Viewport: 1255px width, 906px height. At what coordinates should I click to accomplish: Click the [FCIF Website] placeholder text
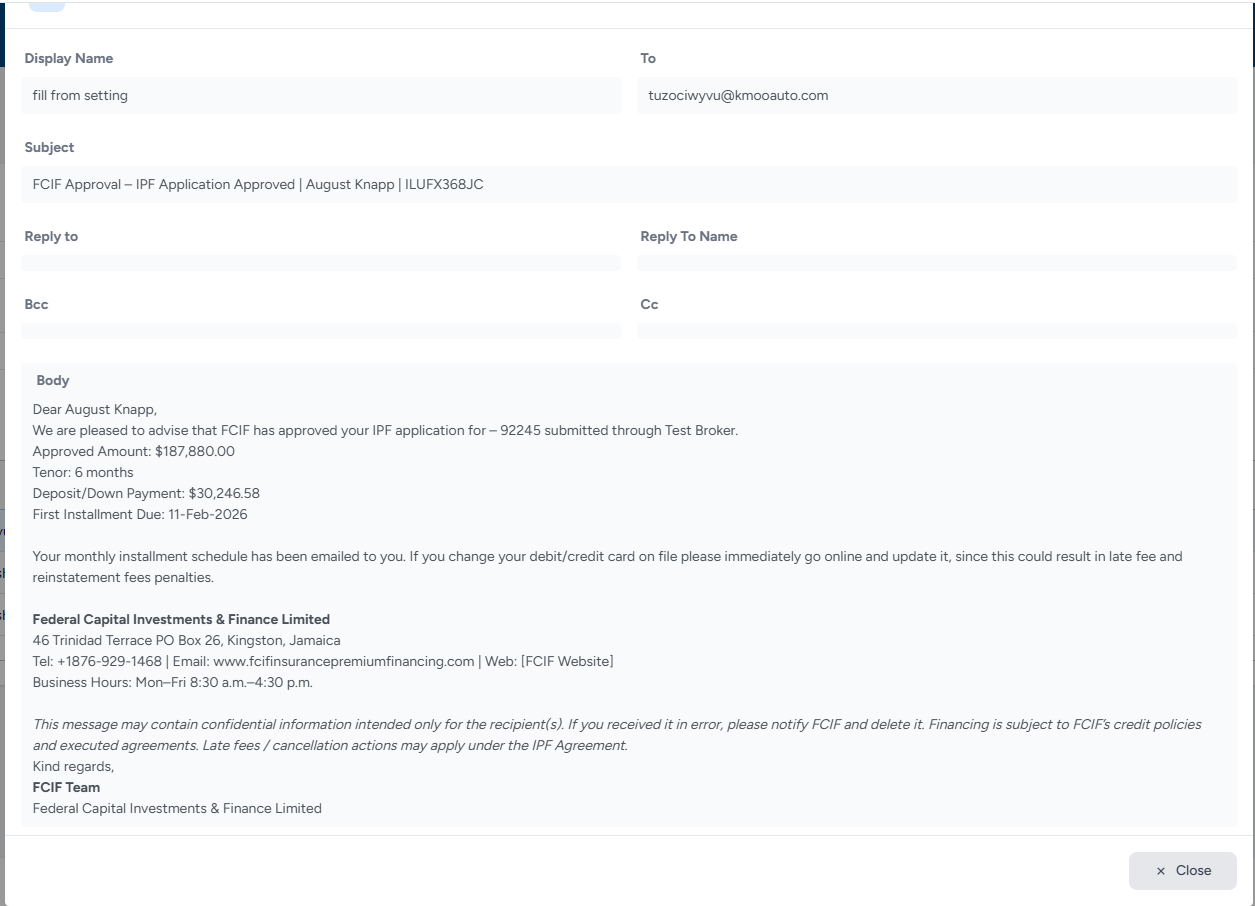(567, 661)
